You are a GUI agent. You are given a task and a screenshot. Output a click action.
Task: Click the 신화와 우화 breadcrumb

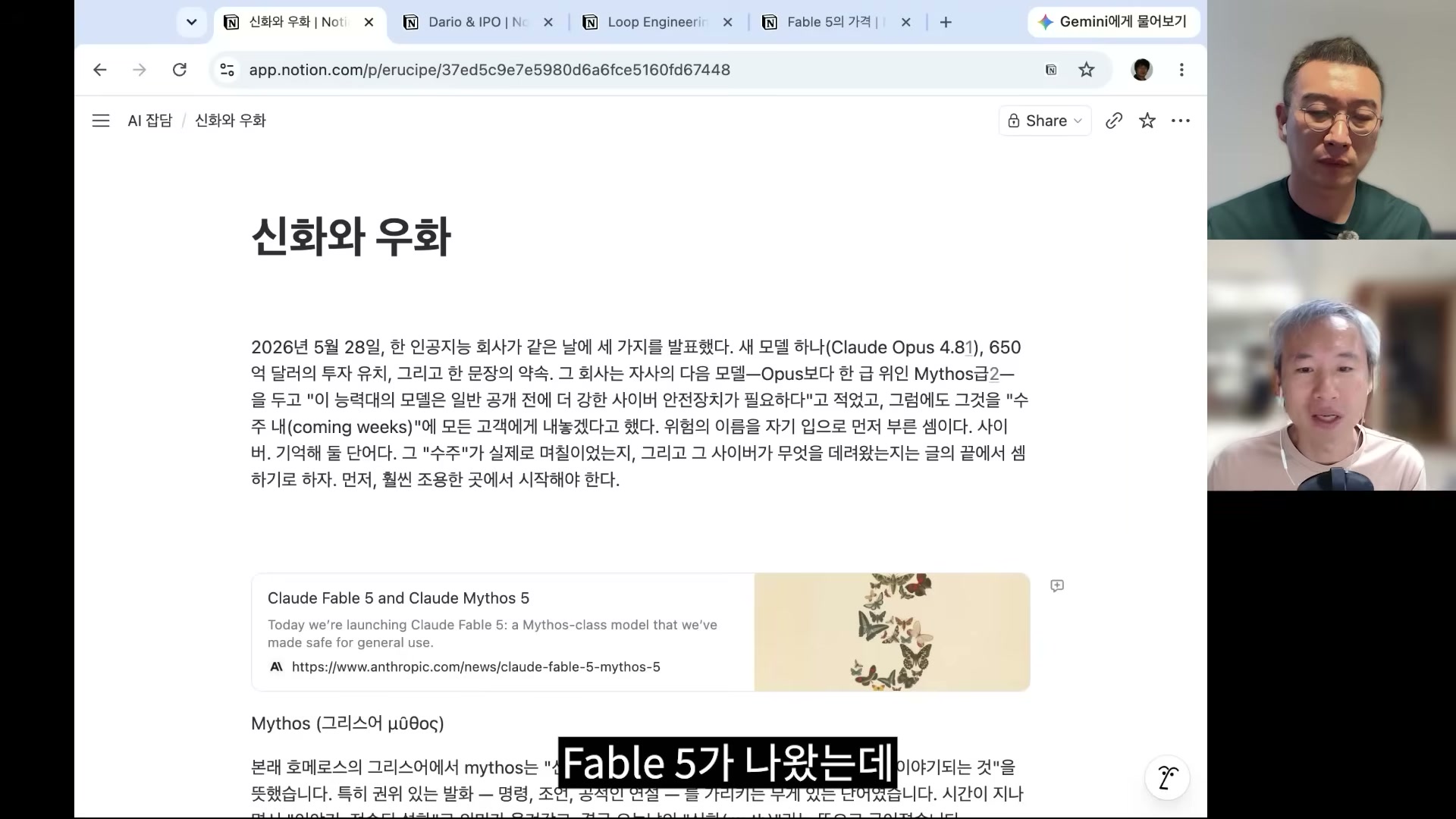[231, 121]
